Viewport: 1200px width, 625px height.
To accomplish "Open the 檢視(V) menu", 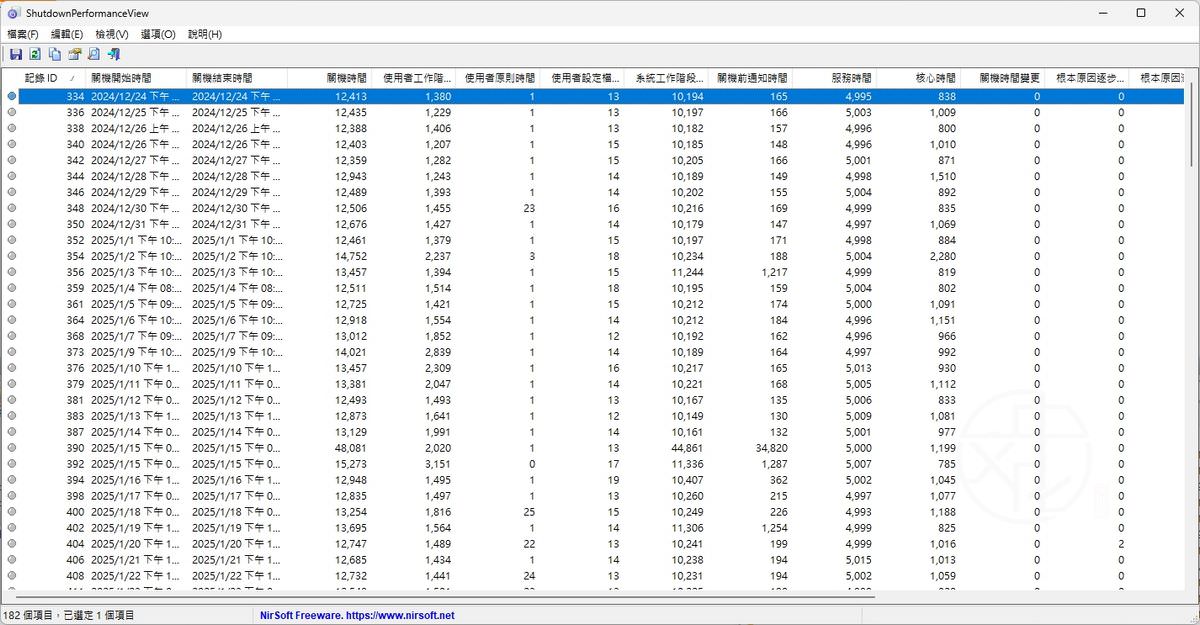I will click(112, 34).
